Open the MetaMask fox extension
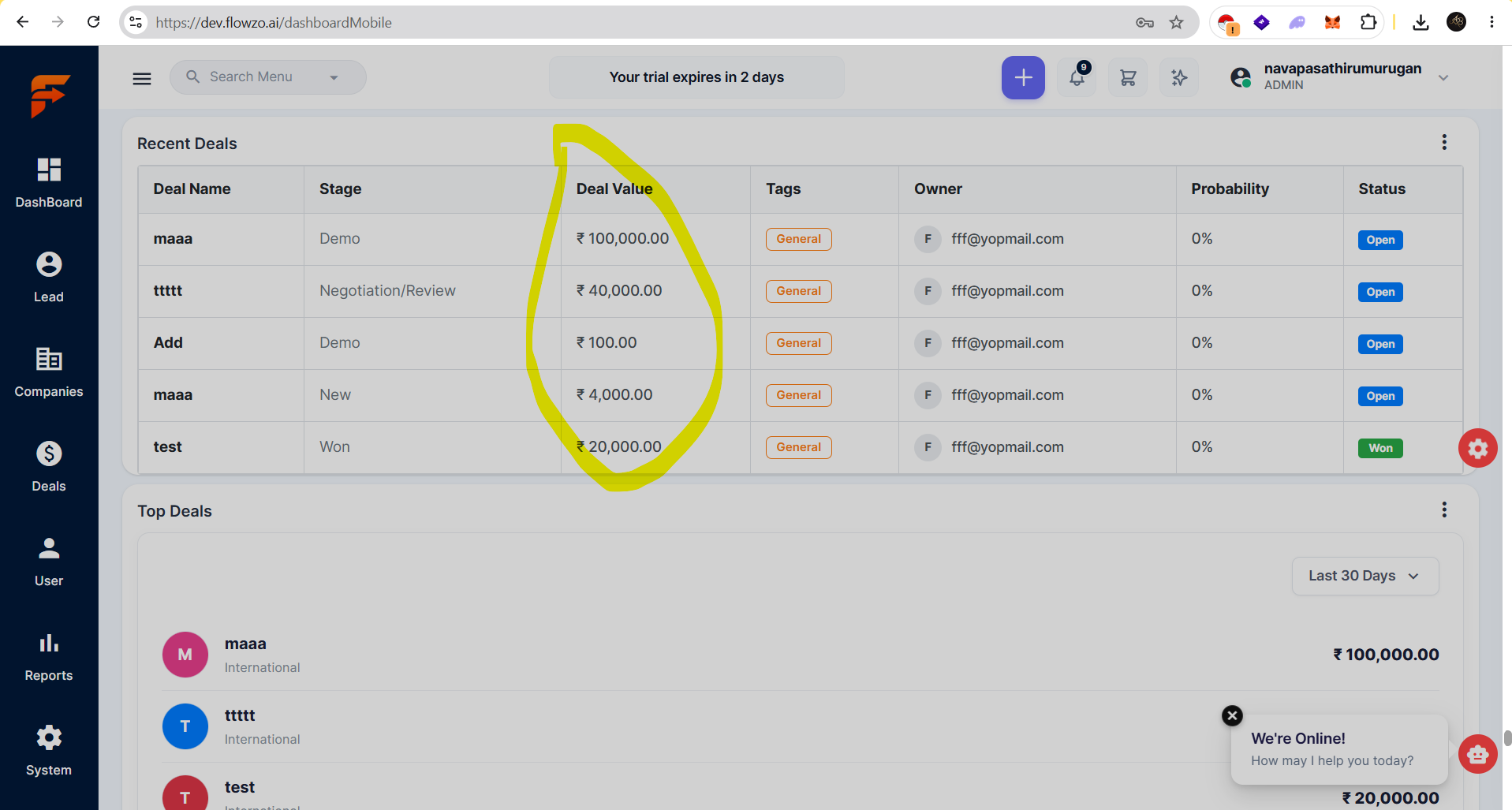The height and width of the screenshot is (810, 1512). point(1332,22)
